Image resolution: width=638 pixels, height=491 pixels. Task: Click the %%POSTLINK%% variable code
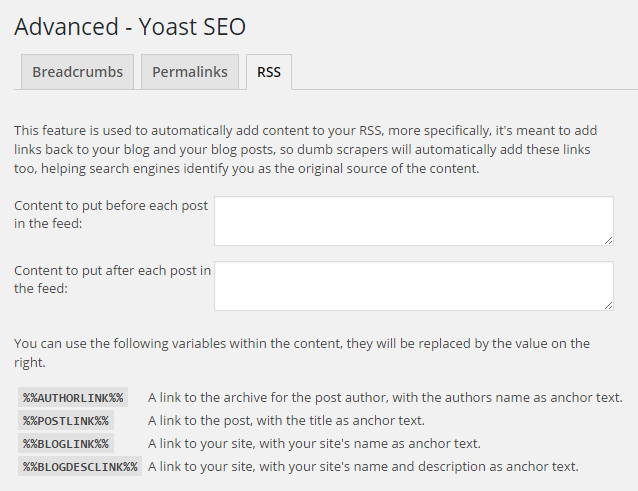[66, 421]
